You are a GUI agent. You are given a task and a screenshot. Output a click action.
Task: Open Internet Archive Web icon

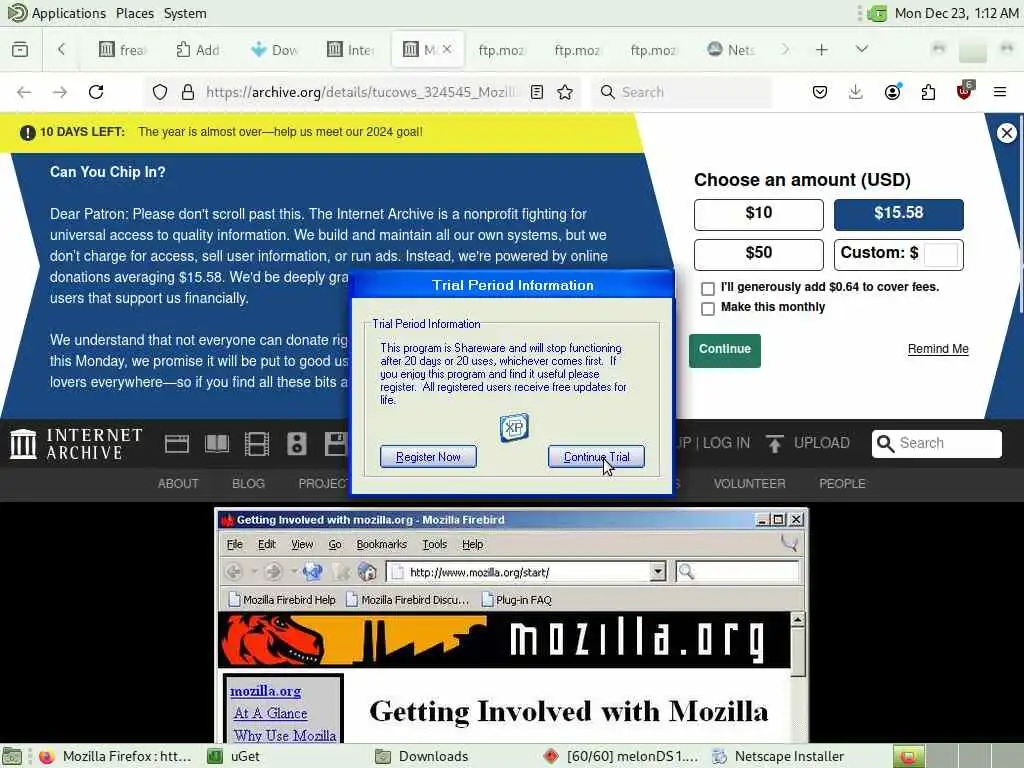click(177, 444)
